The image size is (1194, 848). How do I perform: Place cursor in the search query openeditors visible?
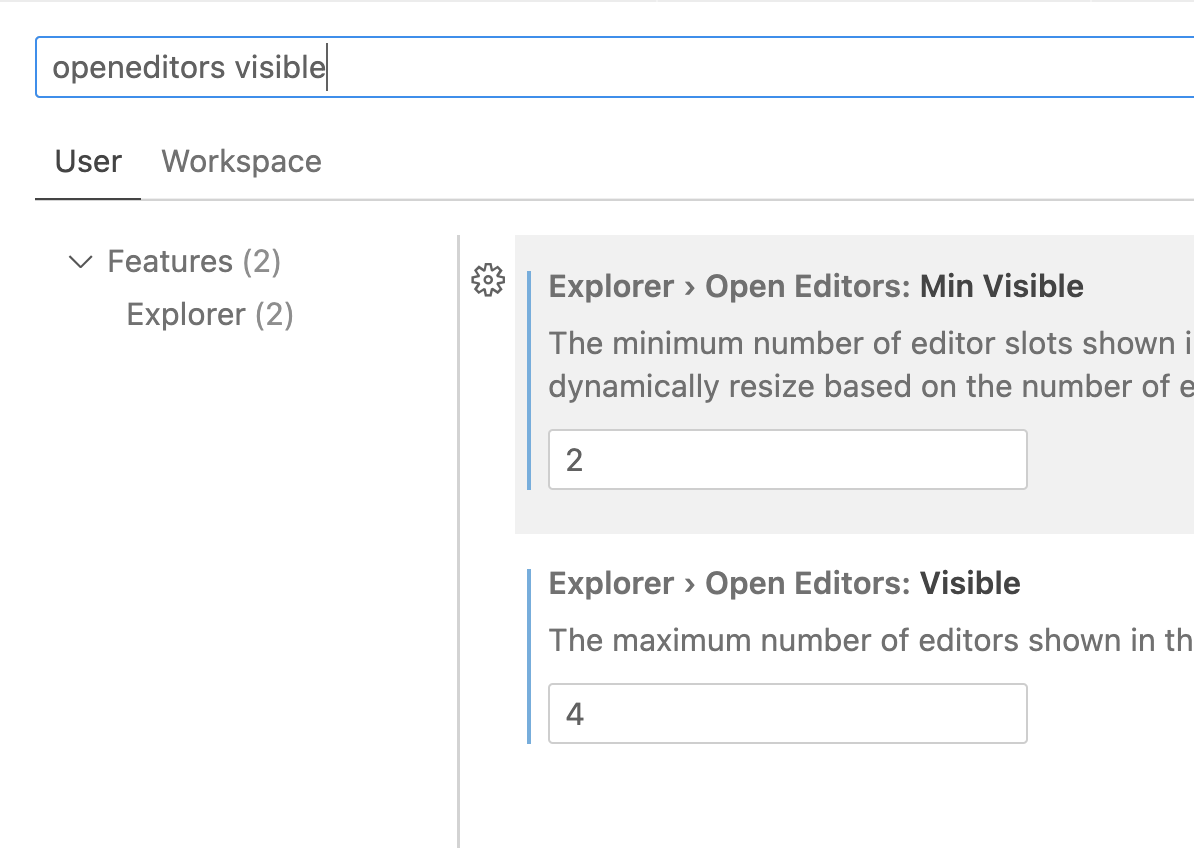pos(190,66)
